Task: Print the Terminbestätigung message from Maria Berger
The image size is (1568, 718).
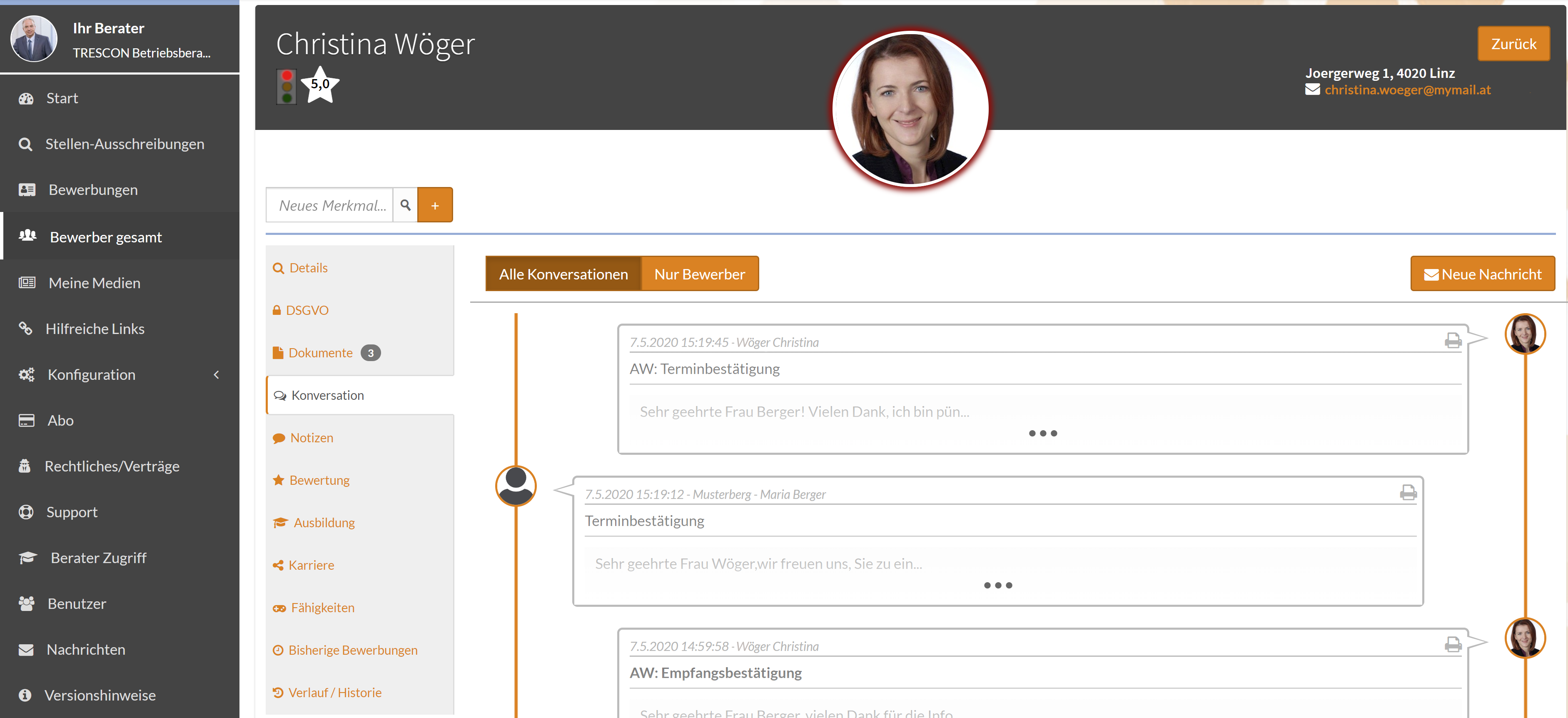Action: pos(1408,493)
